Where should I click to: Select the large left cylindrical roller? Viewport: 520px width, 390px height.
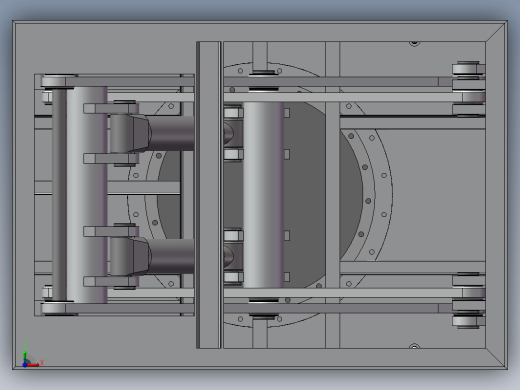pos(87,194)
